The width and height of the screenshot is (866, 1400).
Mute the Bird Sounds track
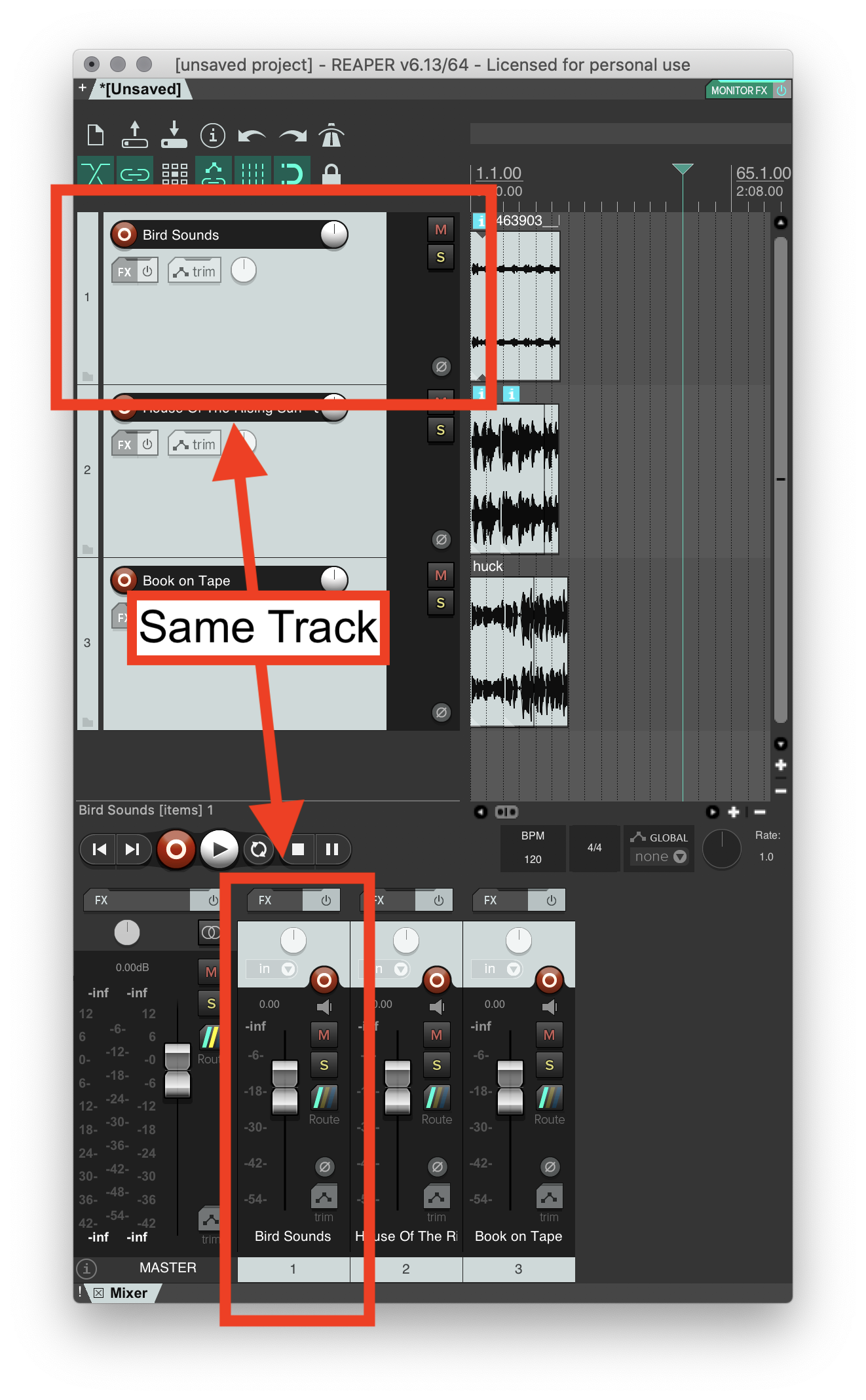pos(441,230)
